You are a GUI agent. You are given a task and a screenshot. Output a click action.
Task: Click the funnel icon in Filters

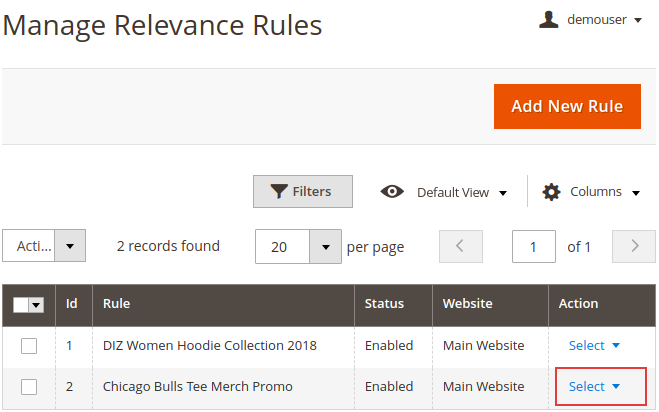click(x=278, y=191)
